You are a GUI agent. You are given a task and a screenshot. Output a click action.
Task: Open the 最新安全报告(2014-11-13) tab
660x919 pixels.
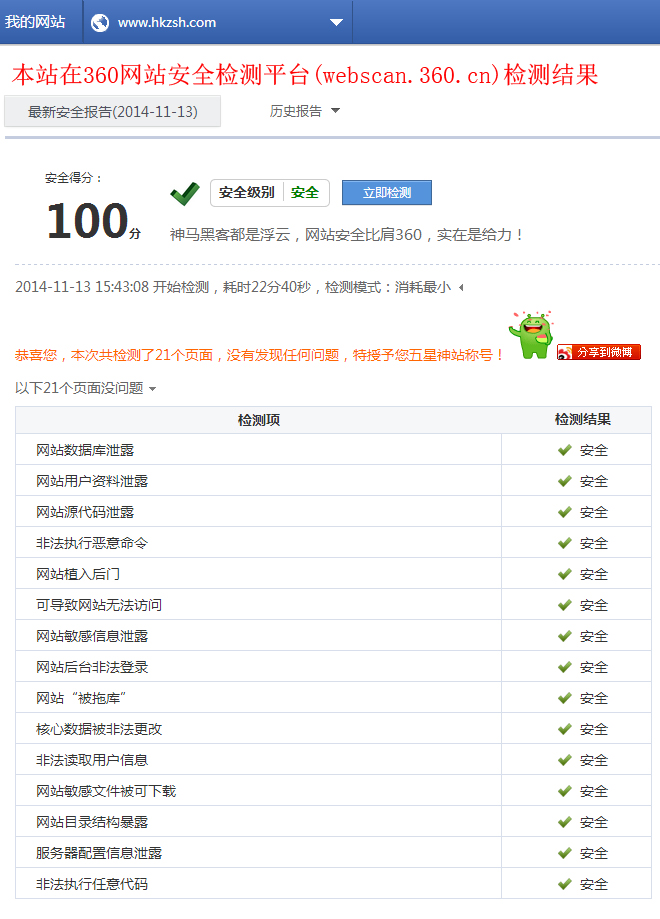pyautogui.click(x=112, y=112)
